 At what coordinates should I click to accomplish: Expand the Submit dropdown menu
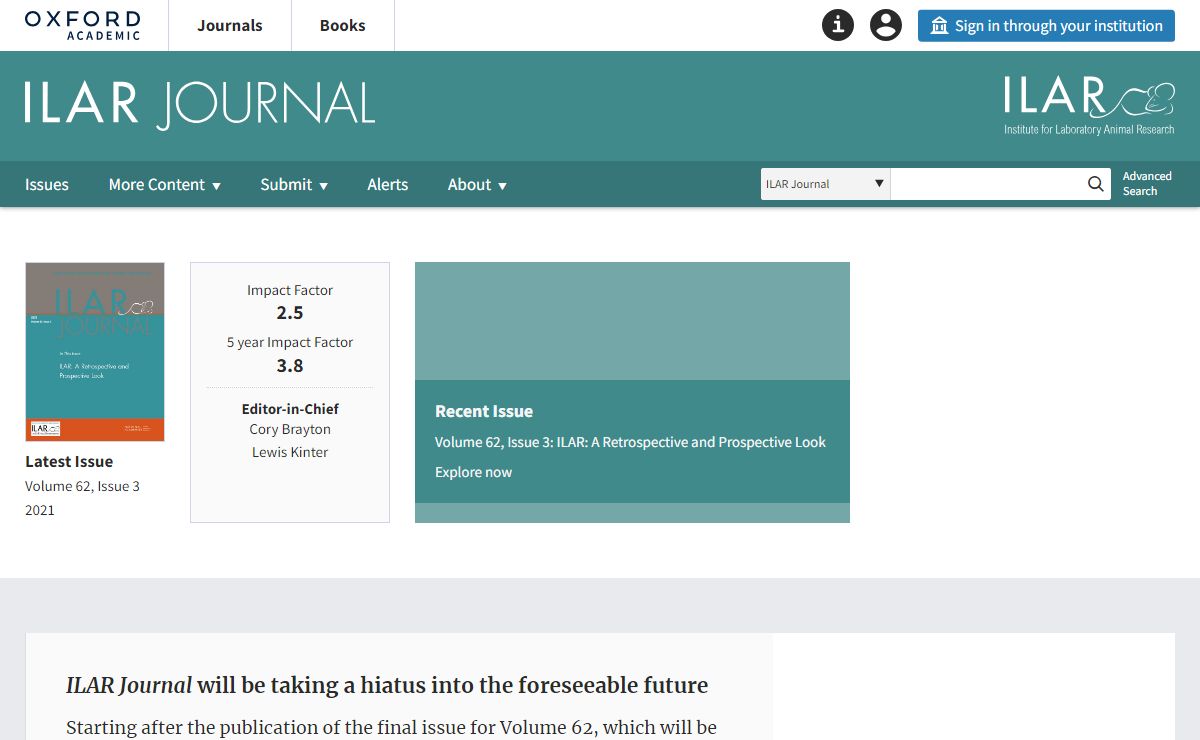tap(294, 184)
